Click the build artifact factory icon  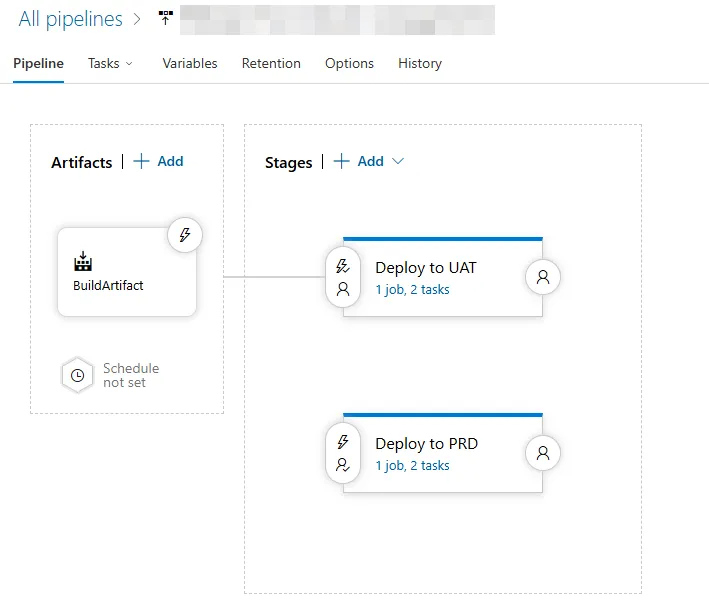pos(83,261)
